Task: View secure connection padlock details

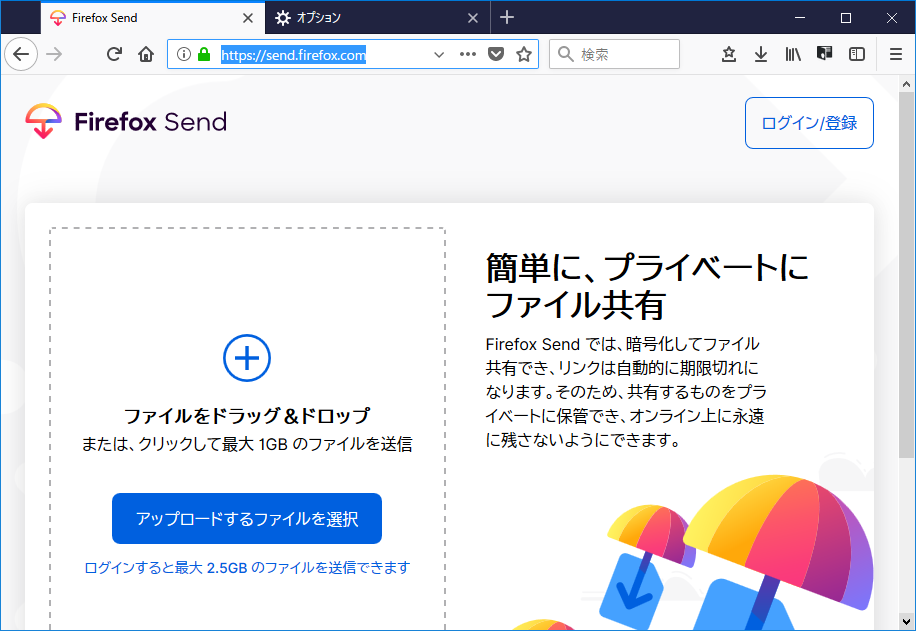Action: [204, 54]
